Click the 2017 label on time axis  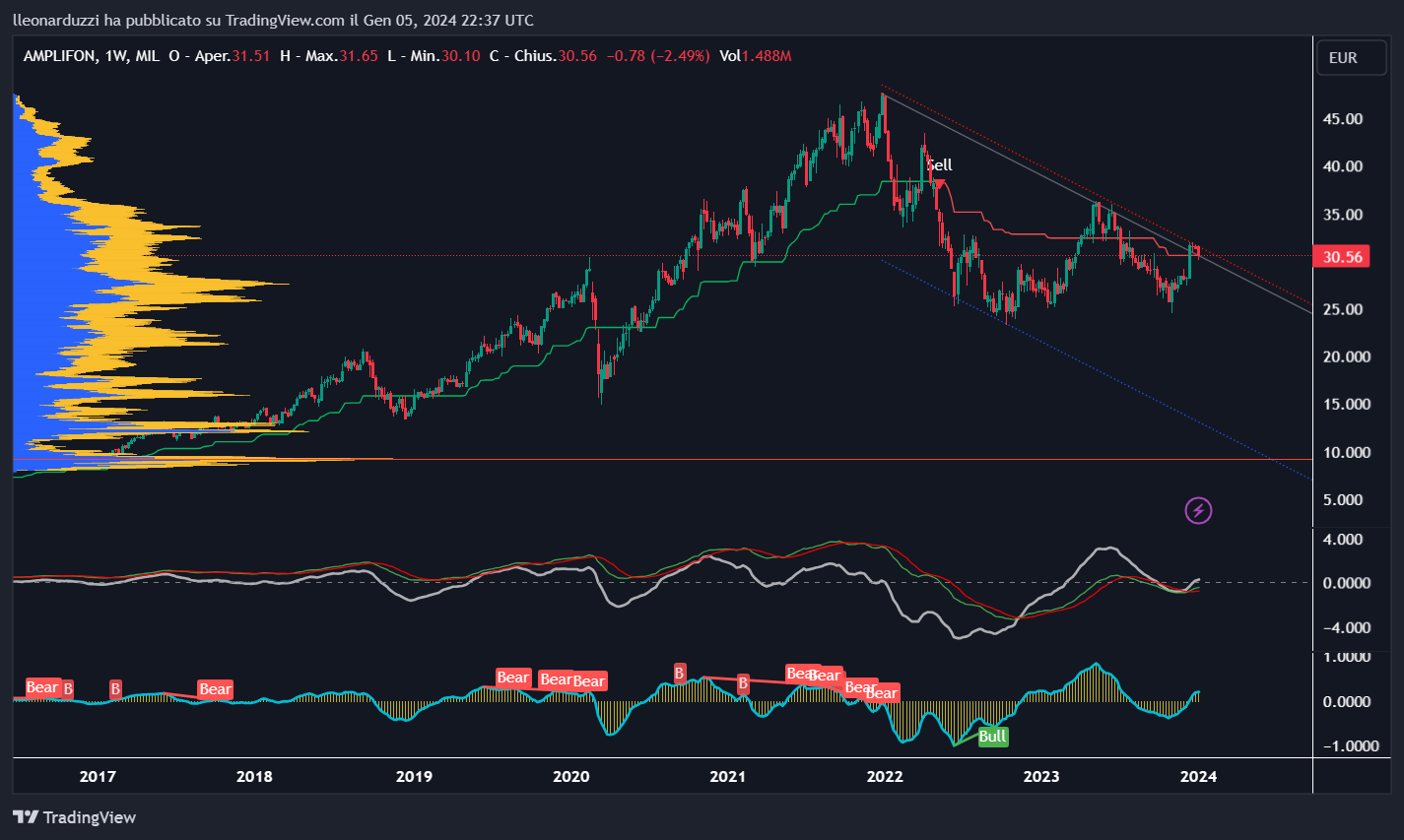pos(98,776)
